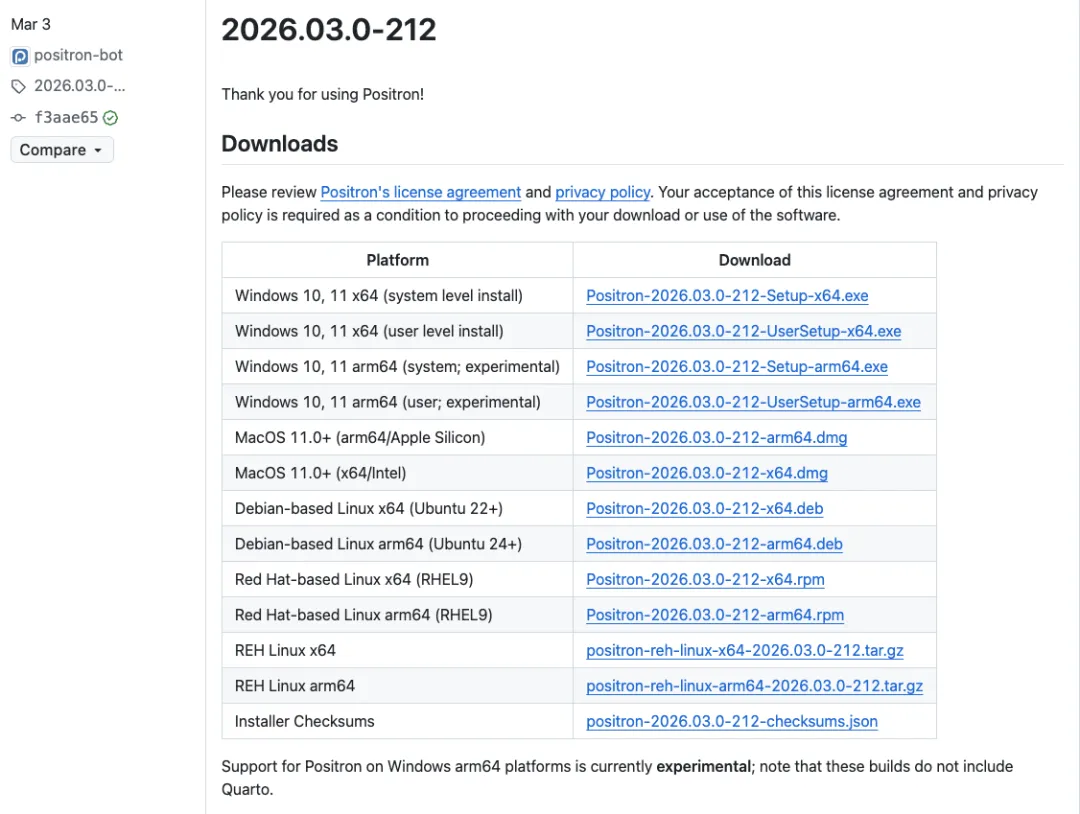Open the truncated 2026.03.0-... tag link
The width and height of the screenshot is (1080, 814).
tap(80, 86)
